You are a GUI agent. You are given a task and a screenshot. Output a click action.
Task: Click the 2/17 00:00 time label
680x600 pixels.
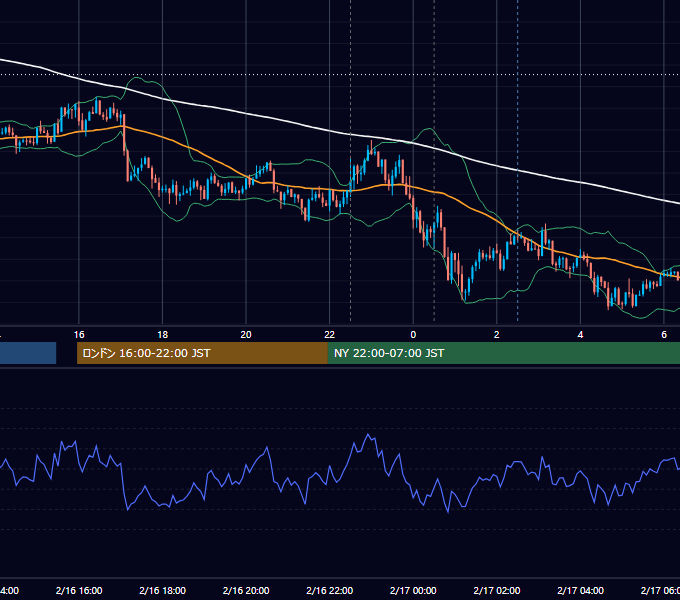(413, 590)
